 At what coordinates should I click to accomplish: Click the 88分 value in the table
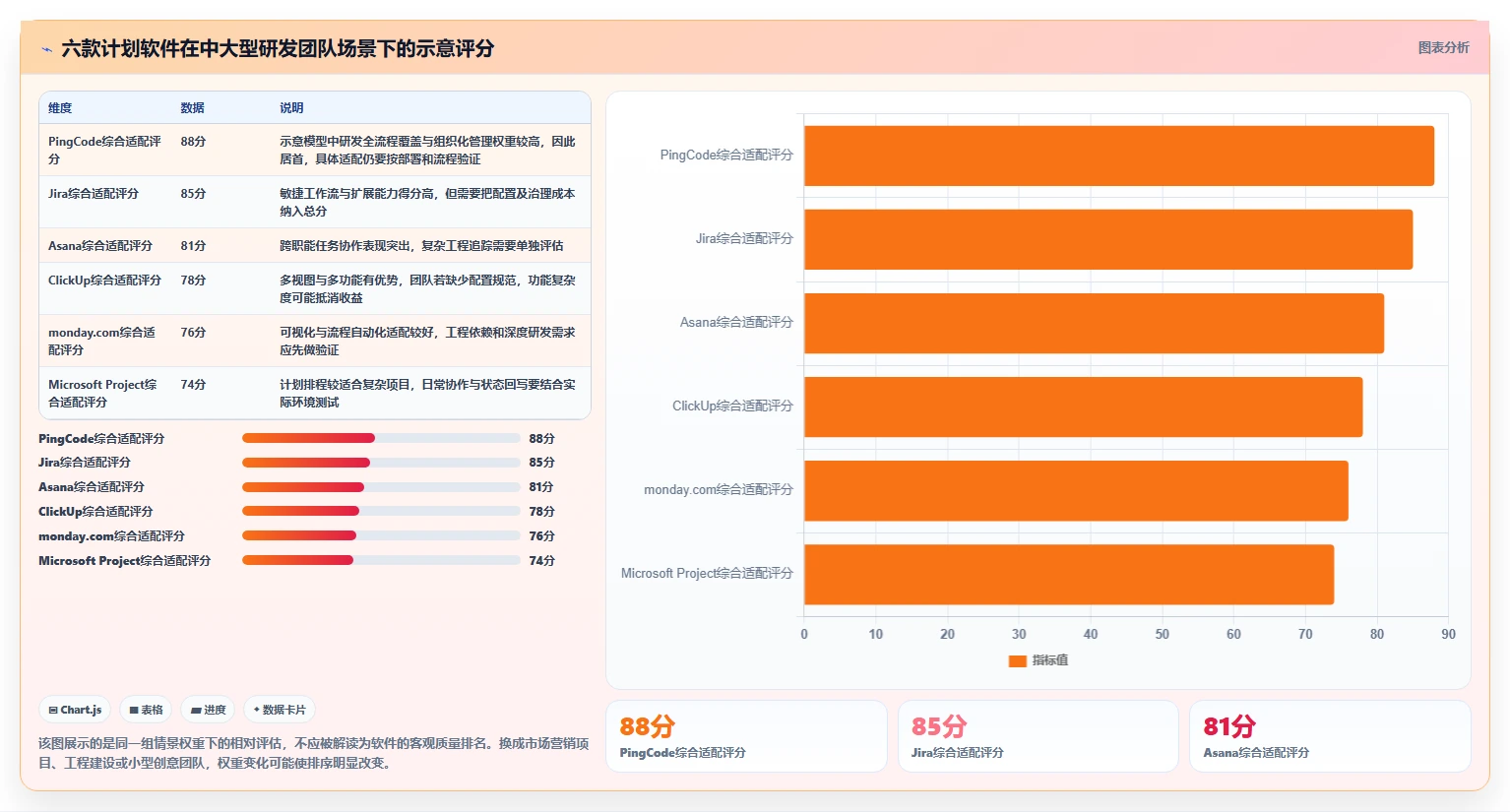[193, 142]
